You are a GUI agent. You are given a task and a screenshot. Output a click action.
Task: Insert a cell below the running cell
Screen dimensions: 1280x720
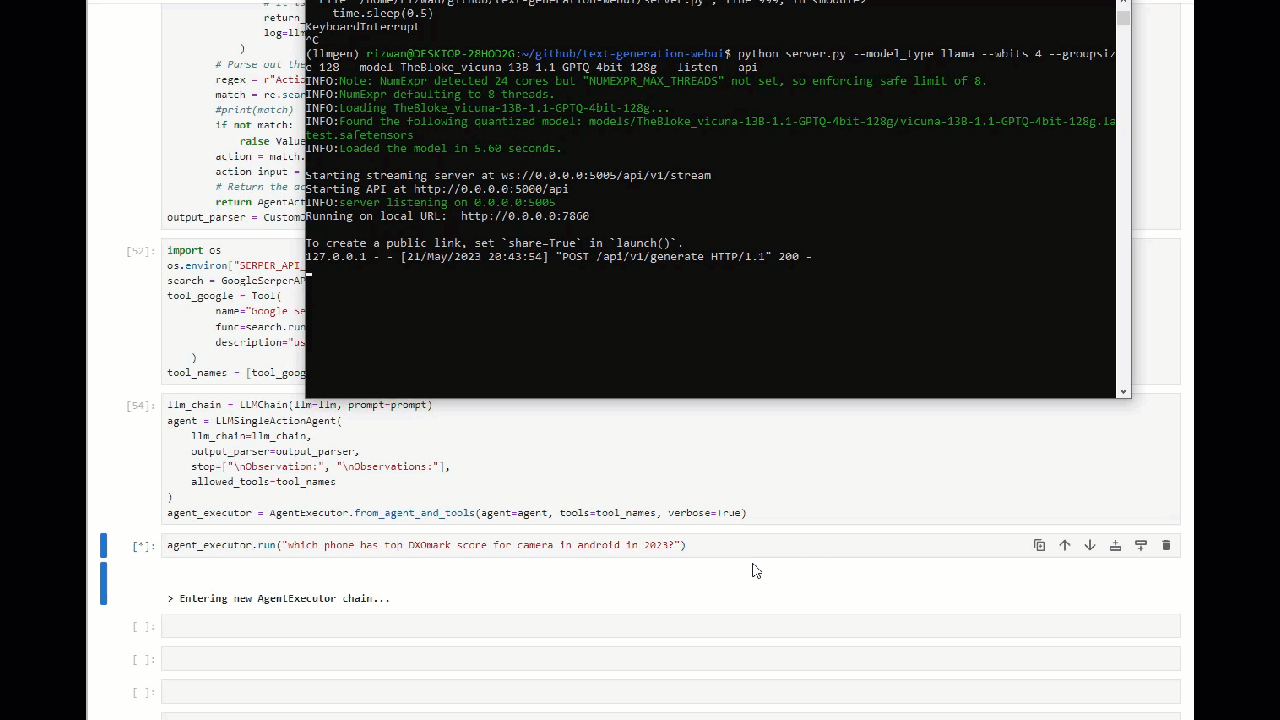click(1141, 545)
